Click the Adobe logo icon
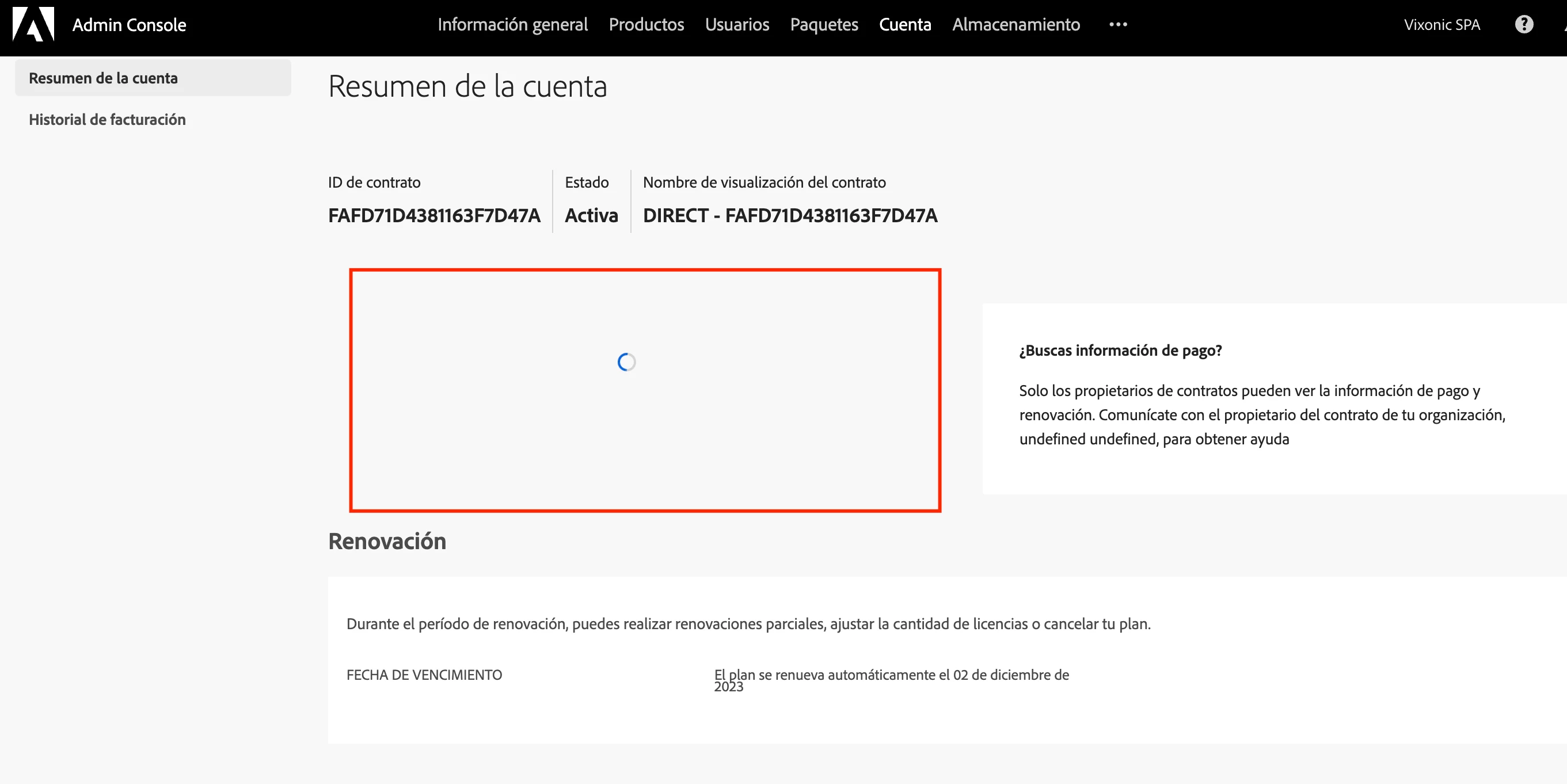Image resolution: width=1567 pixels, height=784 pixels. point(33,24)
